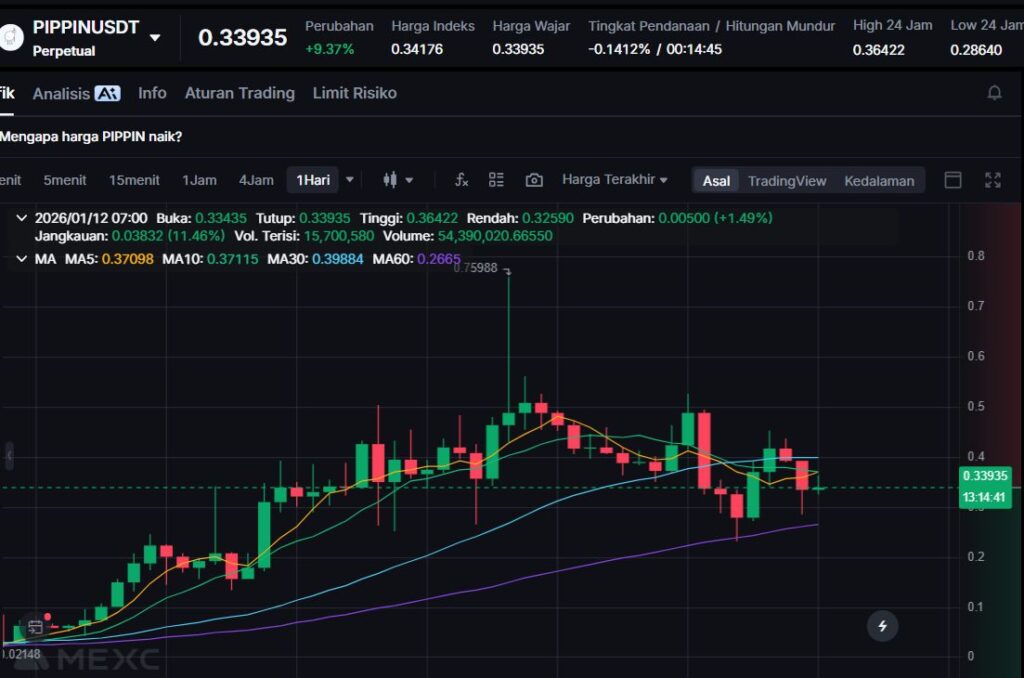Open the Aturan Trading tab
This screenshot has height=678, width=1024.
(239, 93)
